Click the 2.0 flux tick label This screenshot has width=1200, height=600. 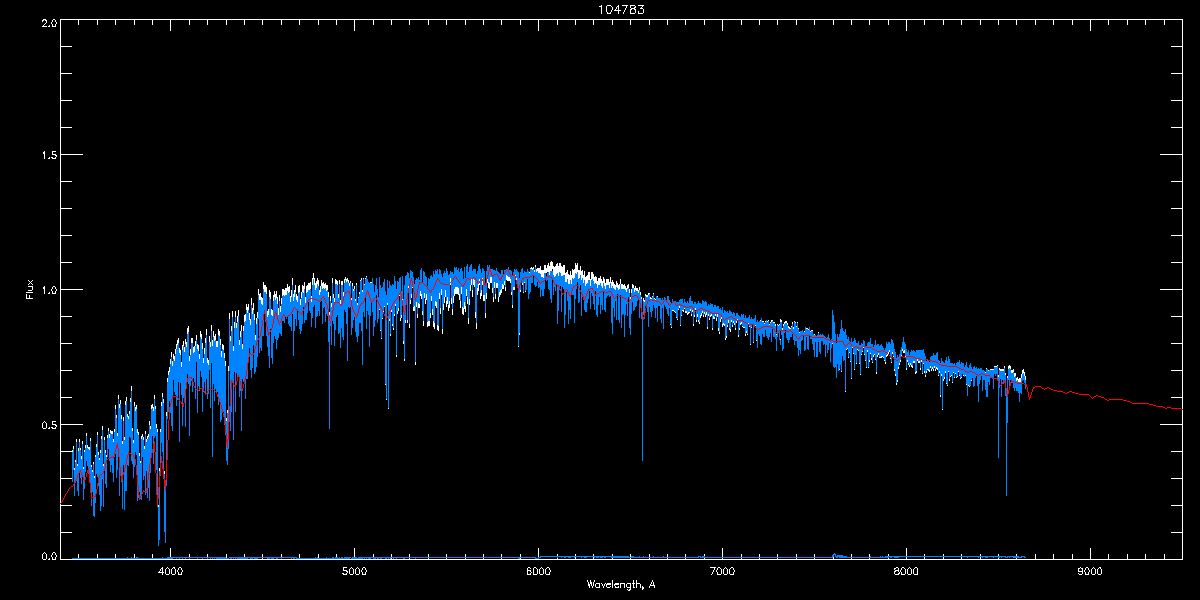(x=48, y=22)
